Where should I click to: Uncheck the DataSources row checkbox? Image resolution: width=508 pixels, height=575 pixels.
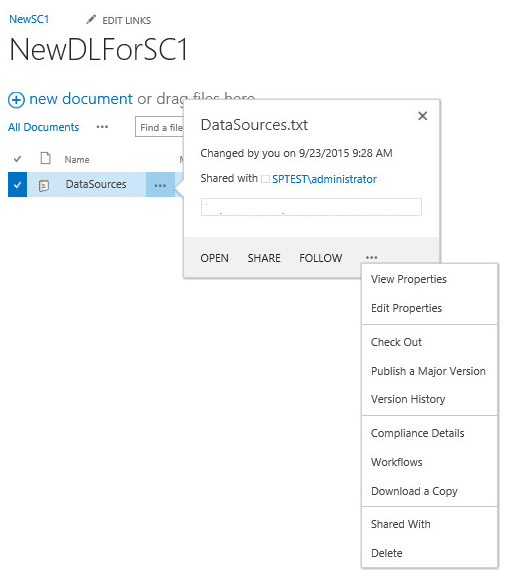pos(17,185)
